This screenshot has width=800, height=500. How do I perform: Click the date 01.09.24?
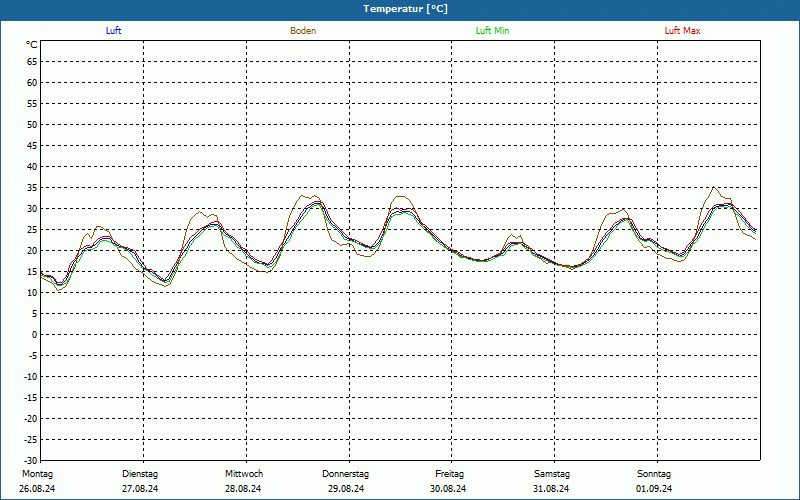click(654, 489)
